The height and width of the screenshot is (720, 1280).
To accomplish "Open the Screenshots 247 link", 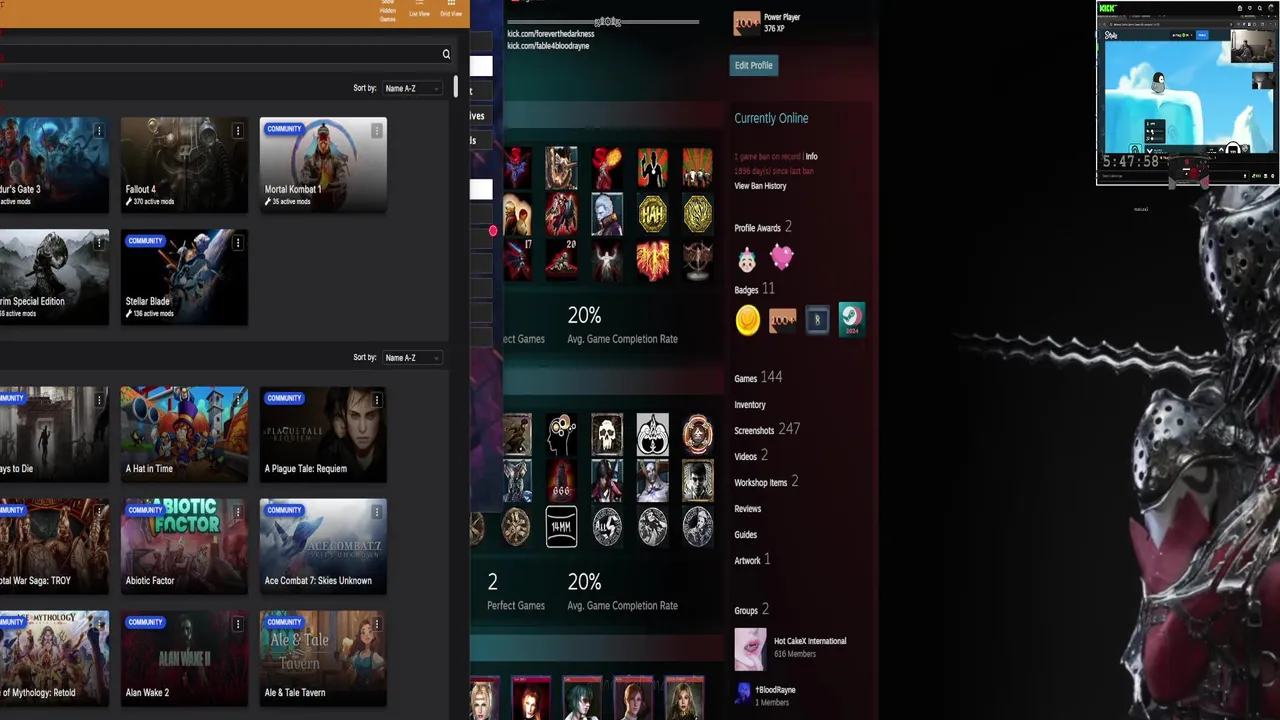I will [x=767, y=429].
